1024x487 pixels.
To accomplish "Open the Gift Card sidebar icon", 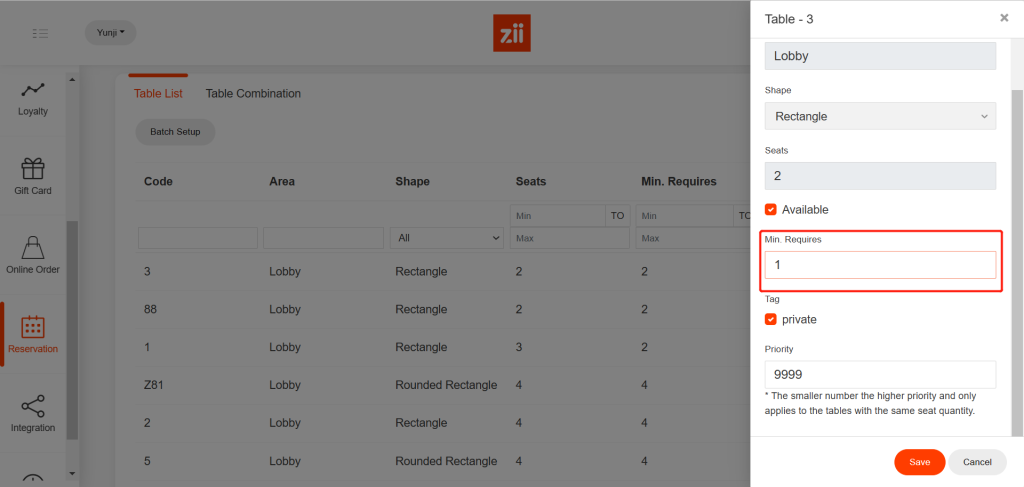I will click(x=33, y=169).
